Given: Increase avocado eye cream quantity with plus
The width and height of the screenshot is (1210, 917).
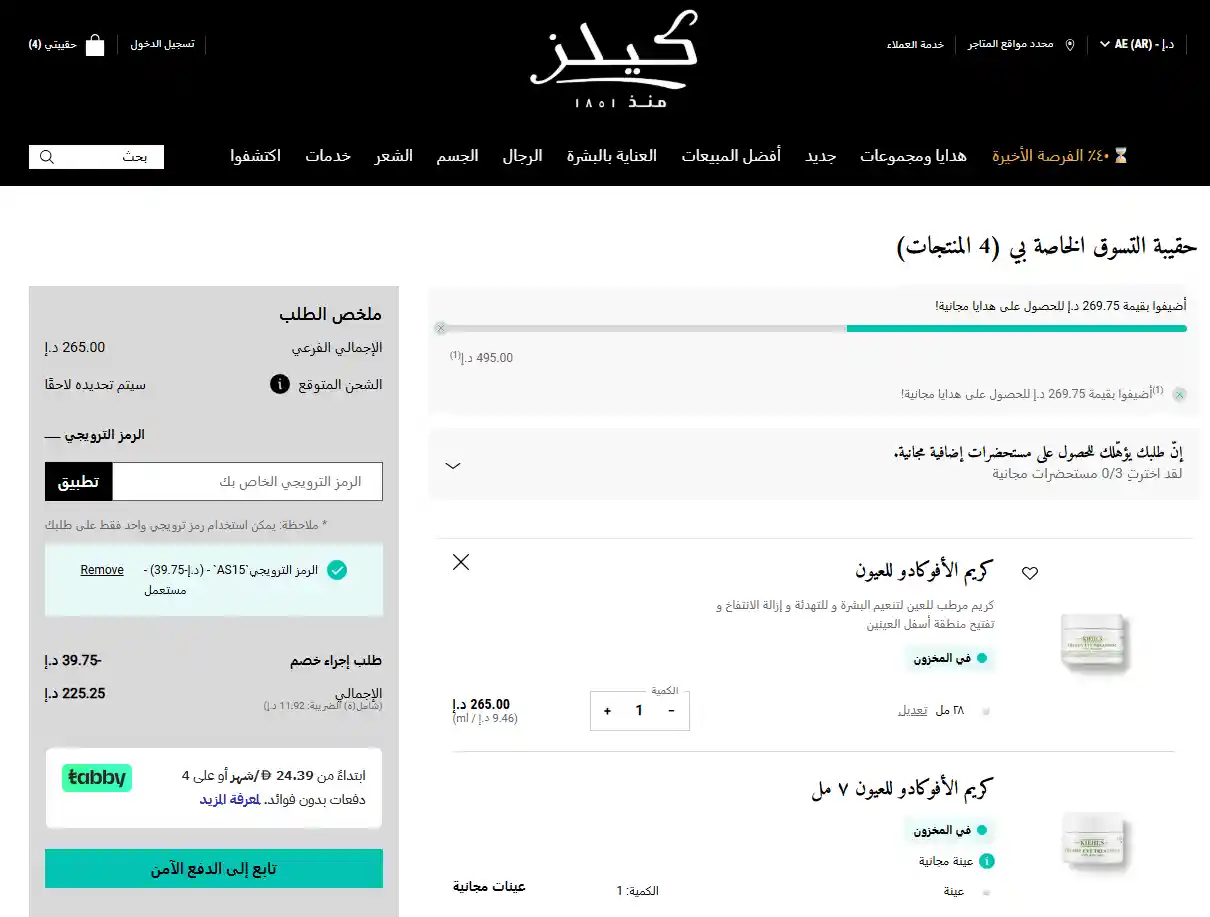Looking at the screenshot, I should point(607,711).
